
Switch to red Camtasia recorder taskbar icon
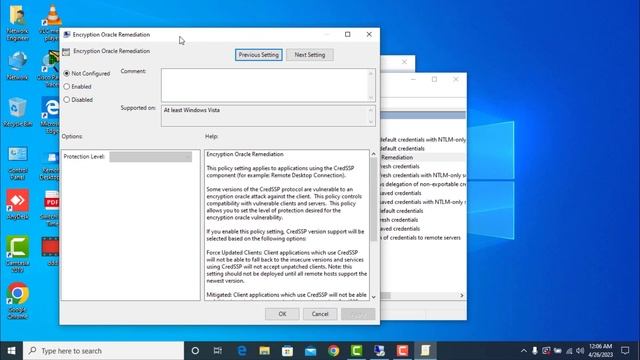click(x=402, y=351)
